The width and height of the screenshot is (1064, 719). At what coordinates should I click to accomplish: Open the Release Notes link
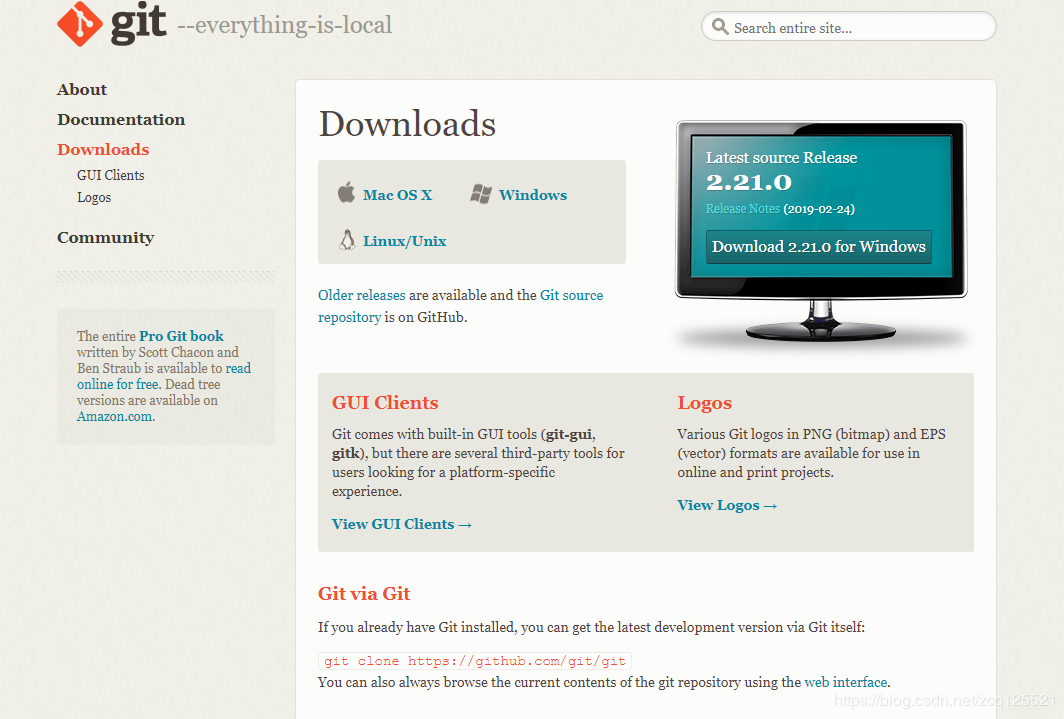click(x=742, y=209)
